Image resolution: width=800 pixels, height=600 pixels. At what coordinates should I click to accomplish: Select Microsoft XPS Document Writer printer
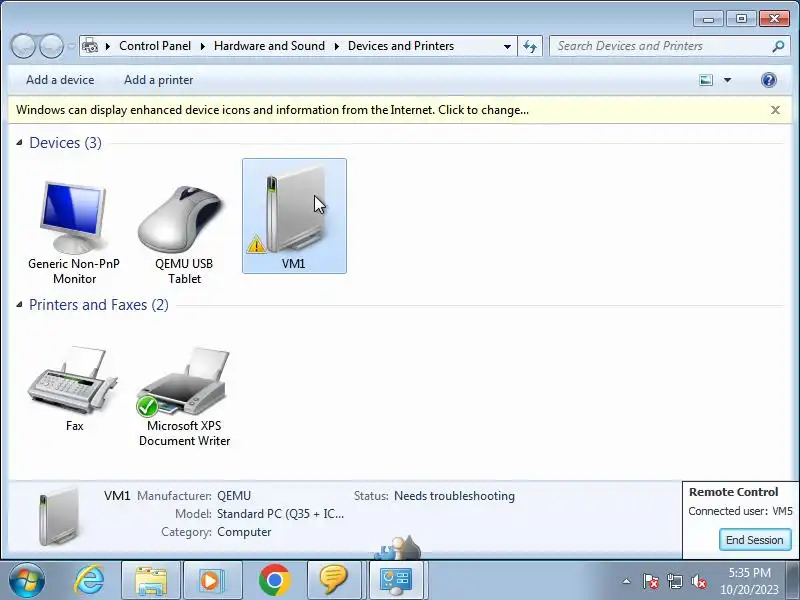tap(184, 395)
